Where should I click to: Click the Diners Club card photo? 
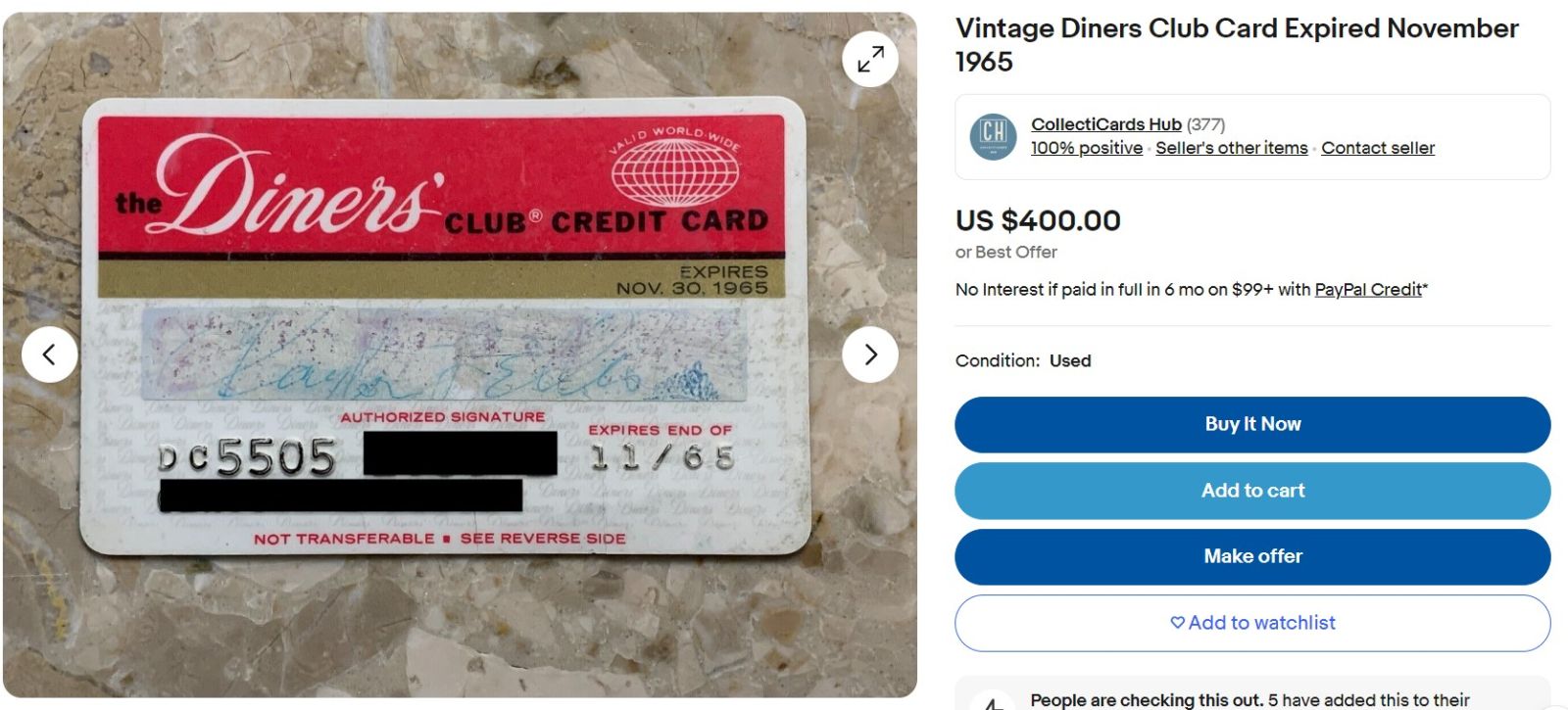(x=445, y=326)
